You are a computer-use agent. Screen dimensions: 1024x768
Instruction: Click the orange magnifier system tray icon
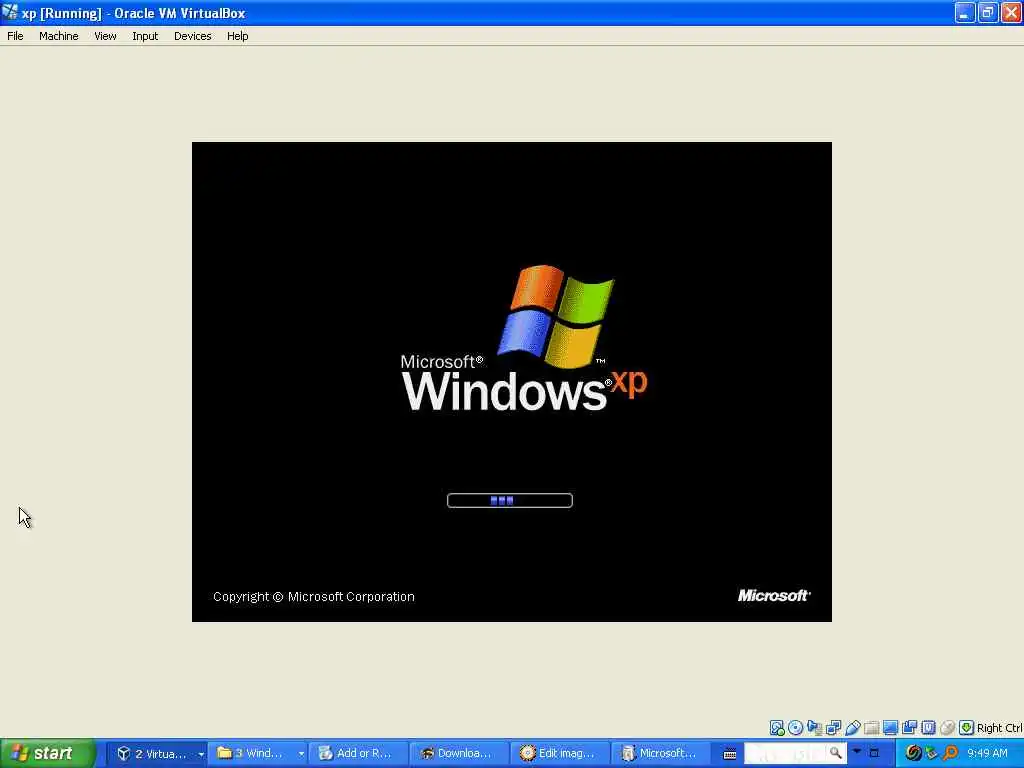(950, 753)
